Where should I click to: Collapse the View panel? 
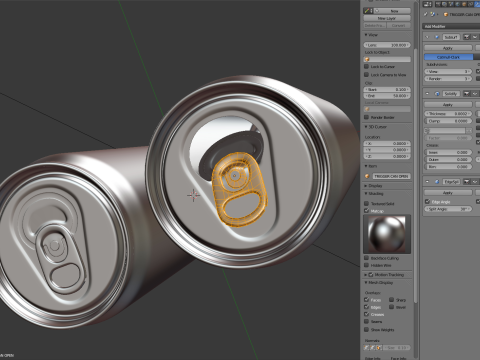coord(366,35)
